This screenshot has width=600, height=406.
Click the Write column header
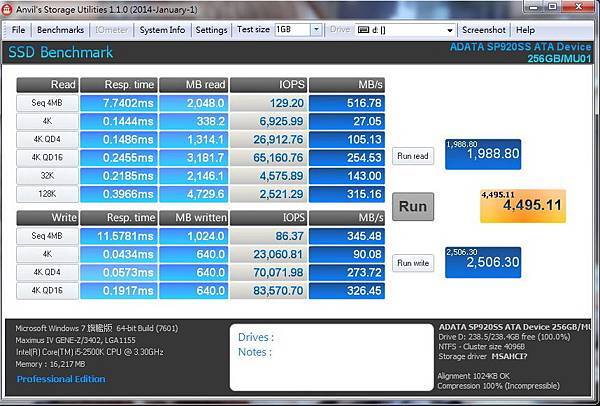coord(47,218)
